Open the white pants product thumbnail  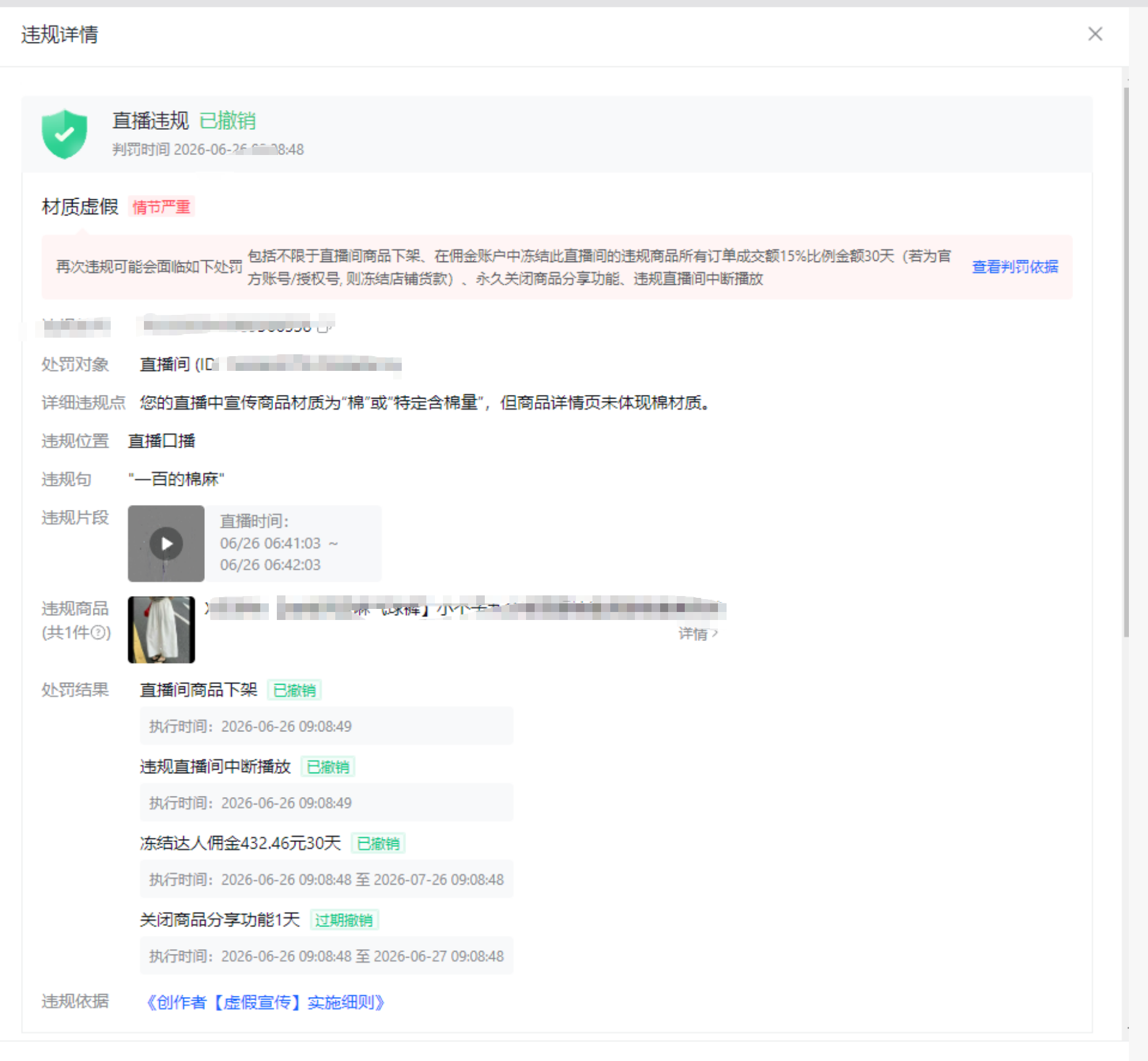point(161,630)
